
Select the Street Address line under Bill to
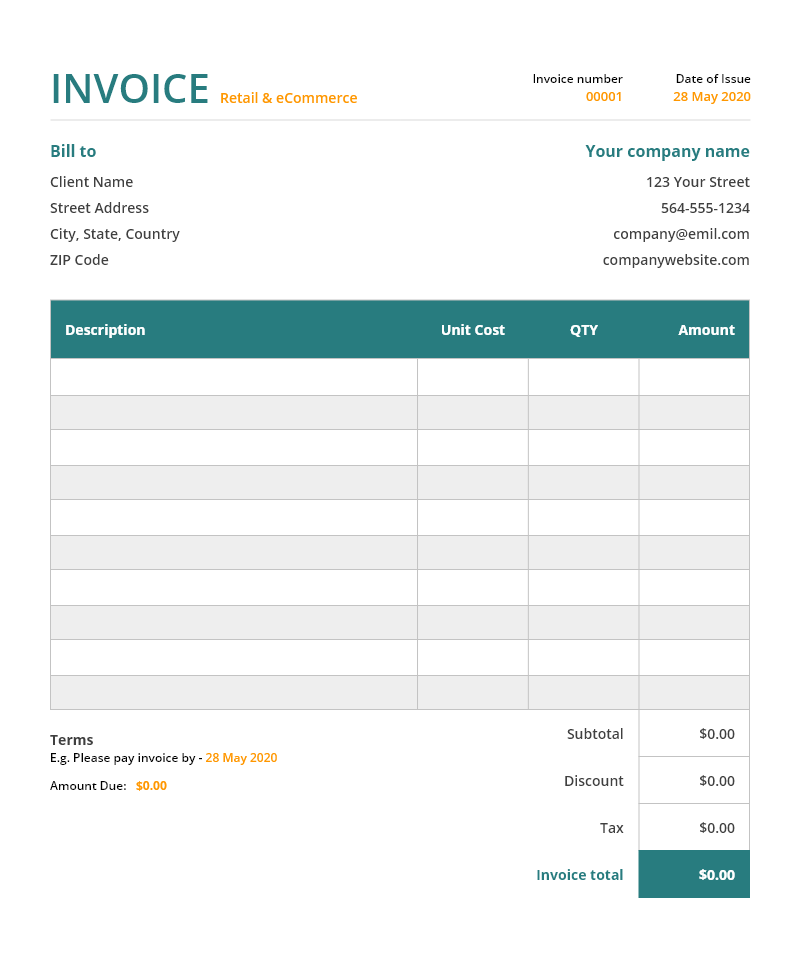99,208
